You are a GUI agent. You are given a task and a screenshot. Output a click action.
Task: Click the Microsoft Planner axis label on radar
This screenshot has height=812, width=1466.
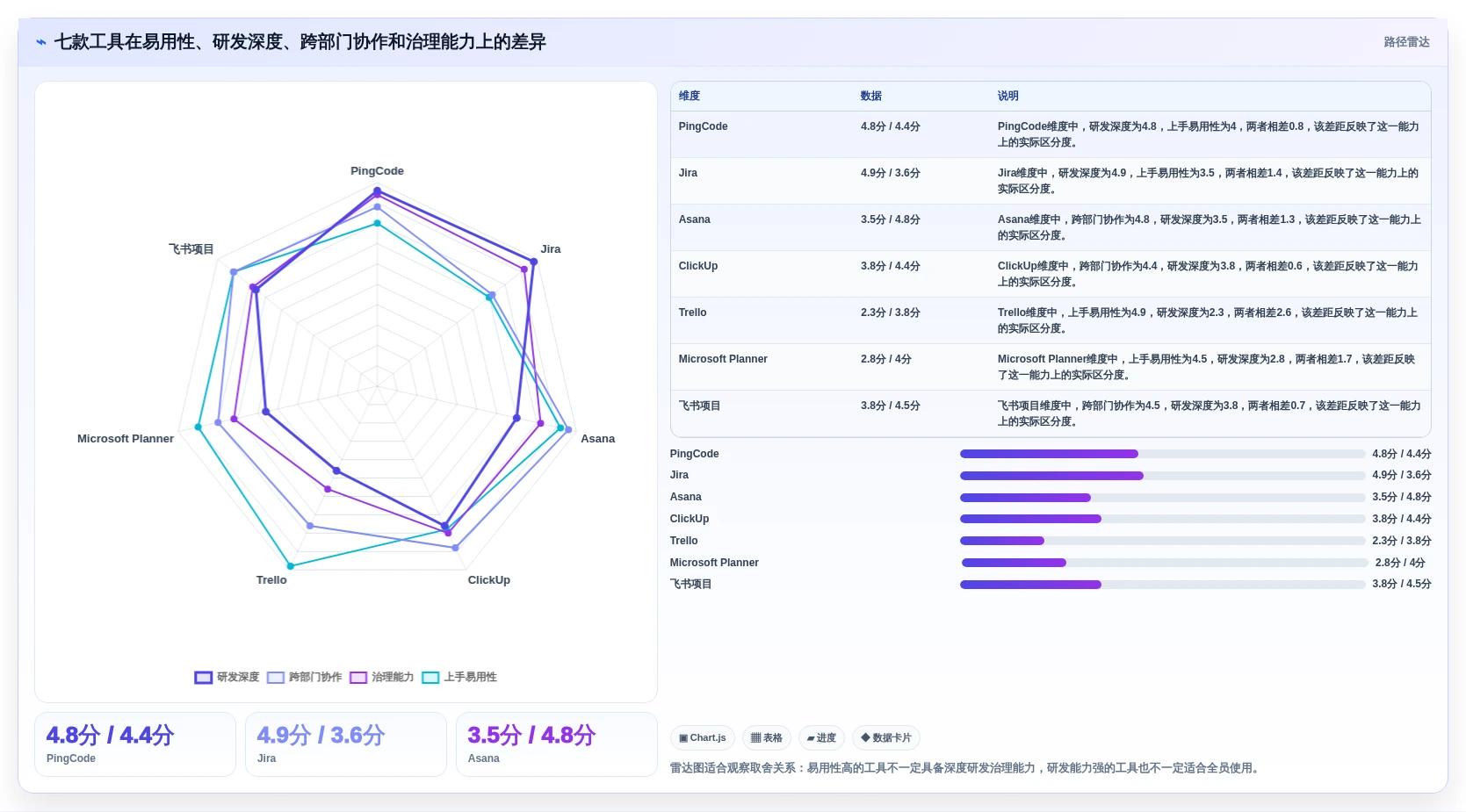coord(126,439)
